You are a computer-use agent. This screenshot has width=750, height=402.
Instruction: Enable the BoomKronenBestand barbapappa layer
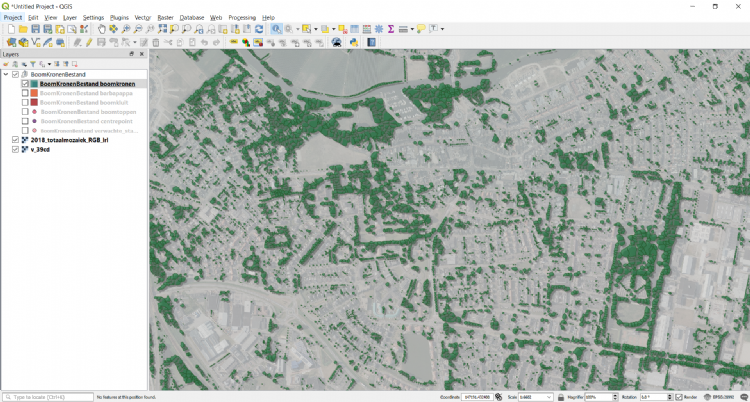pos(25,93)
